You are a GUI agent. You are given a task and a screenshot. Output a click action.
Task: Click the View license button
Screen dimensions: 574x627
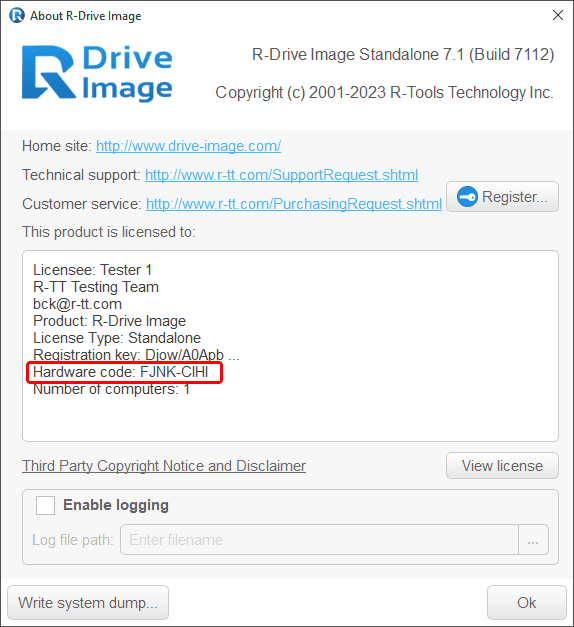click(502, 466)
